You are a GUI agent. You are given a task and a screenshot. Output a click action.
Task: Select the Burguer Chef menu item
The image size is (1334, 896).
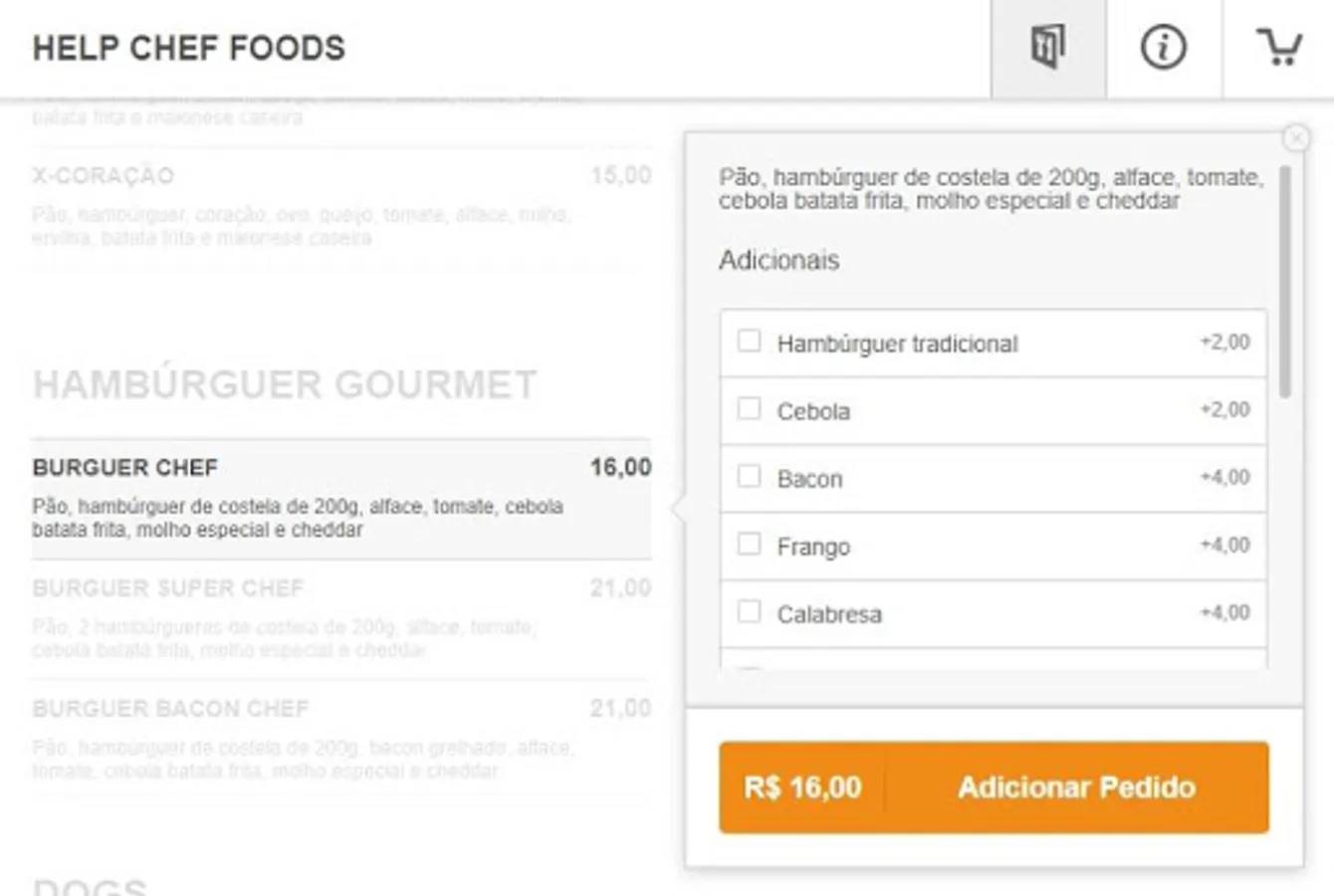point(341,498)
